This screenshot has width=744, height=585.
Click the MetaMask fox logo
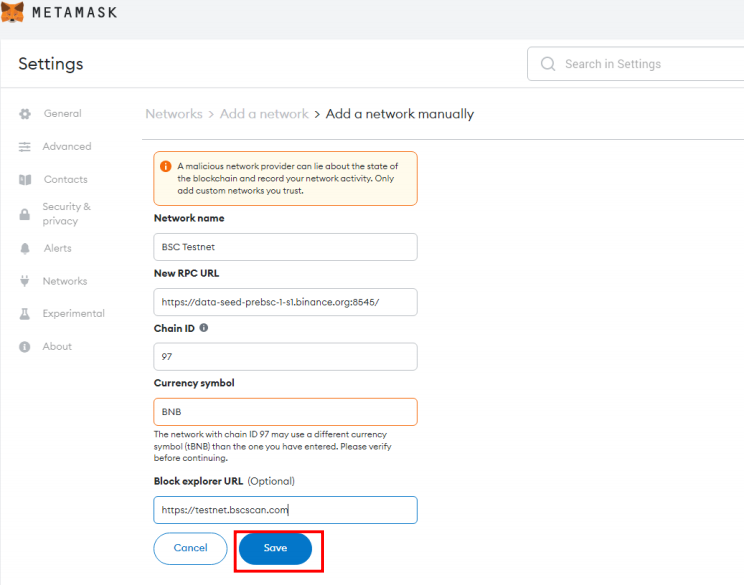click(12, 12)
